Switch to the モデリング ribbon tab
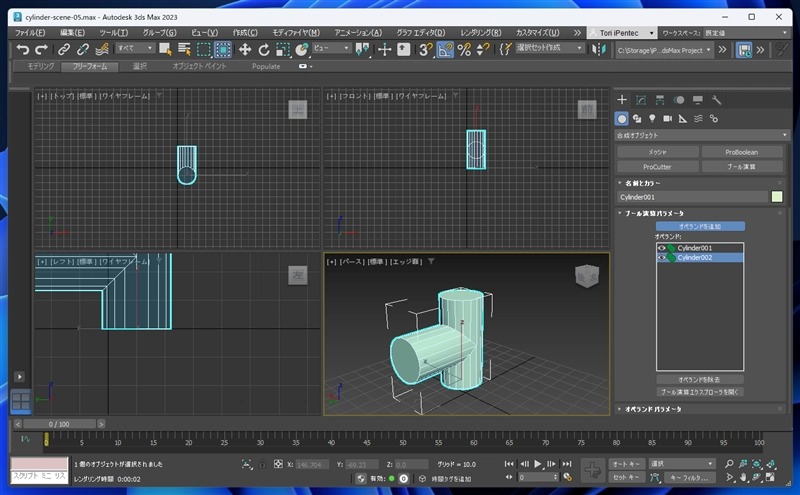 [x=41, y=66]
